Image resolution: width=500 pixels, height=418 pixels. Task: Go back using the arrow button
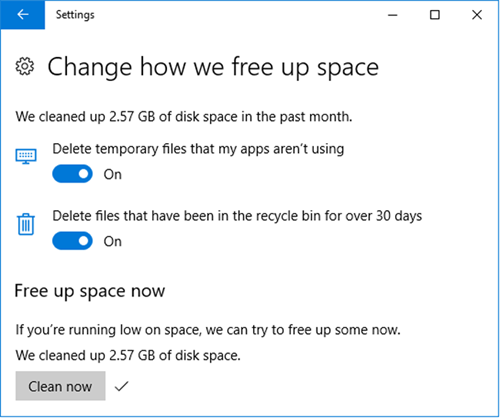click(23, 15)
